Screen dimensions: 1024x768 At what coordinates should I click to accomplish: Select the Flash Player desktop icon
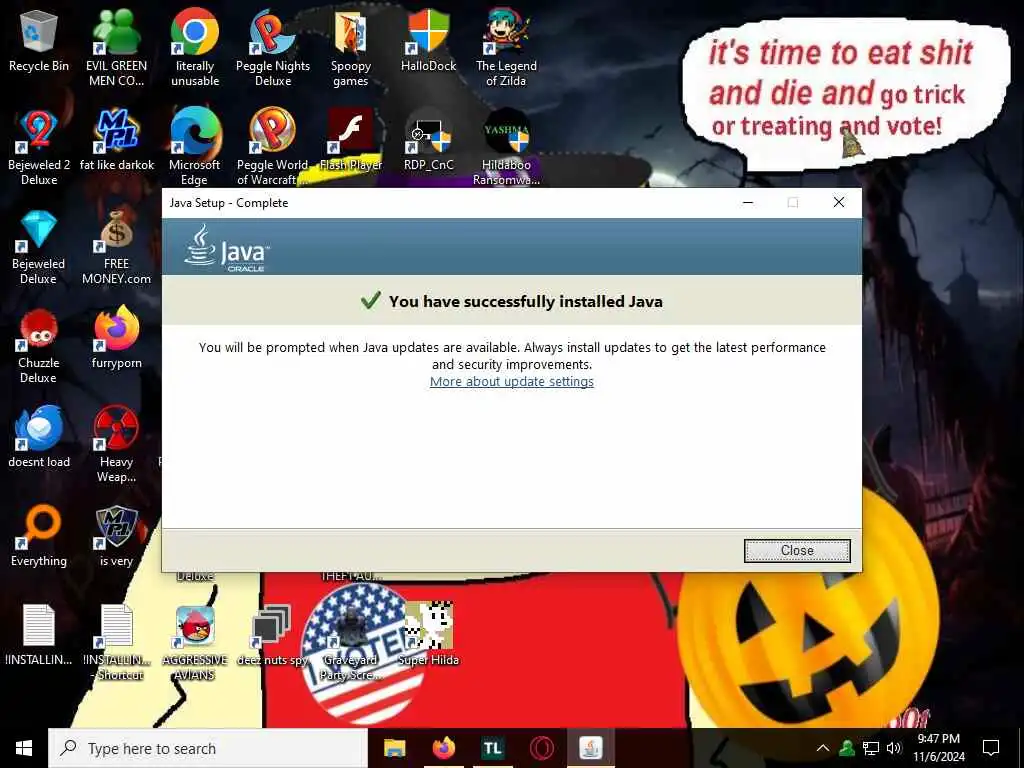click(x=351, y=140)
